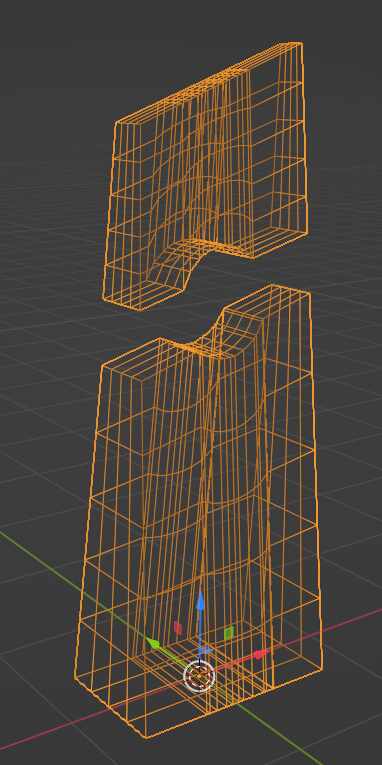Viewport: 382px width, 765px height.
Task: Select the red YZ-plane gizmo square
Action: tap(178, 627)
